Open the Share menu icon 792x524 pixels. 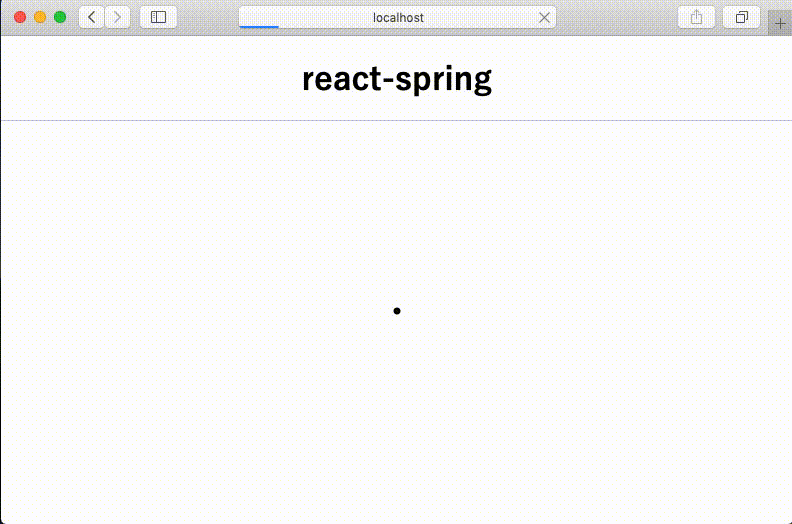point(696,17)
